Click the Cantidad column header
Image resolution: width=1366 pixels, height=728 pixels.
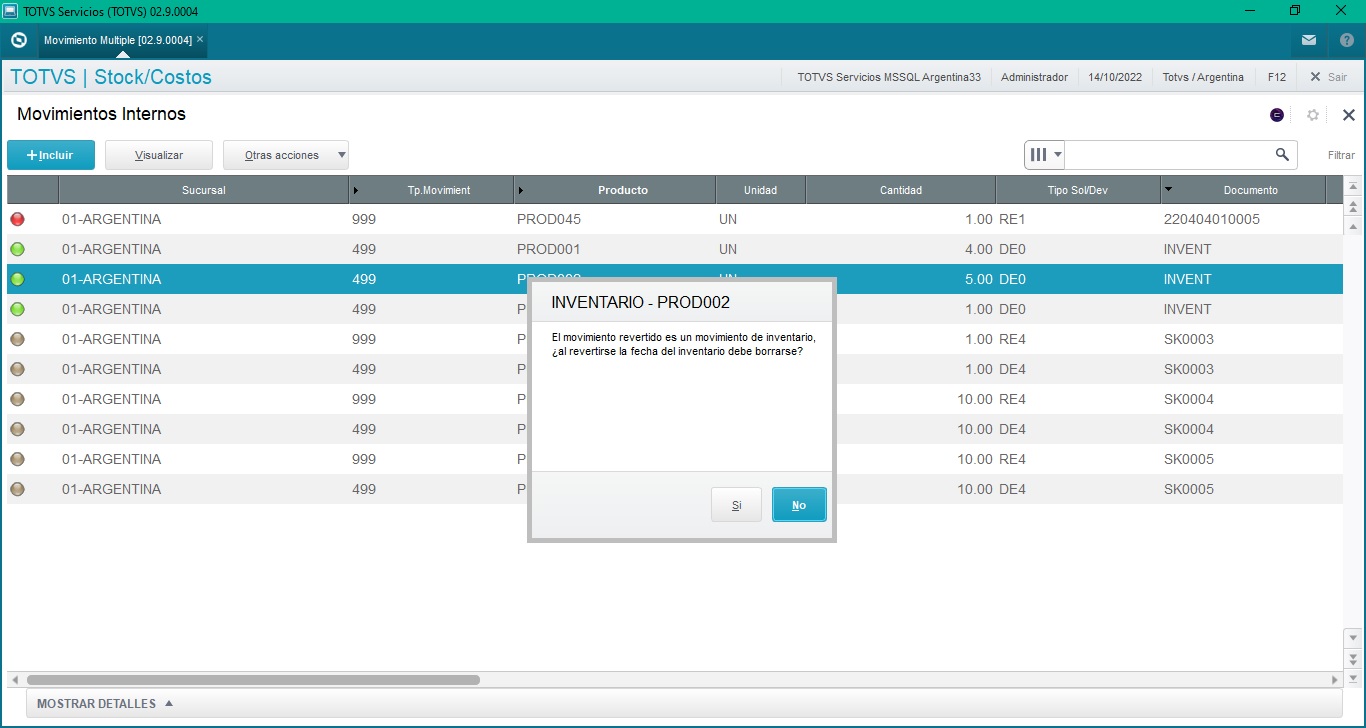(901, 190)
